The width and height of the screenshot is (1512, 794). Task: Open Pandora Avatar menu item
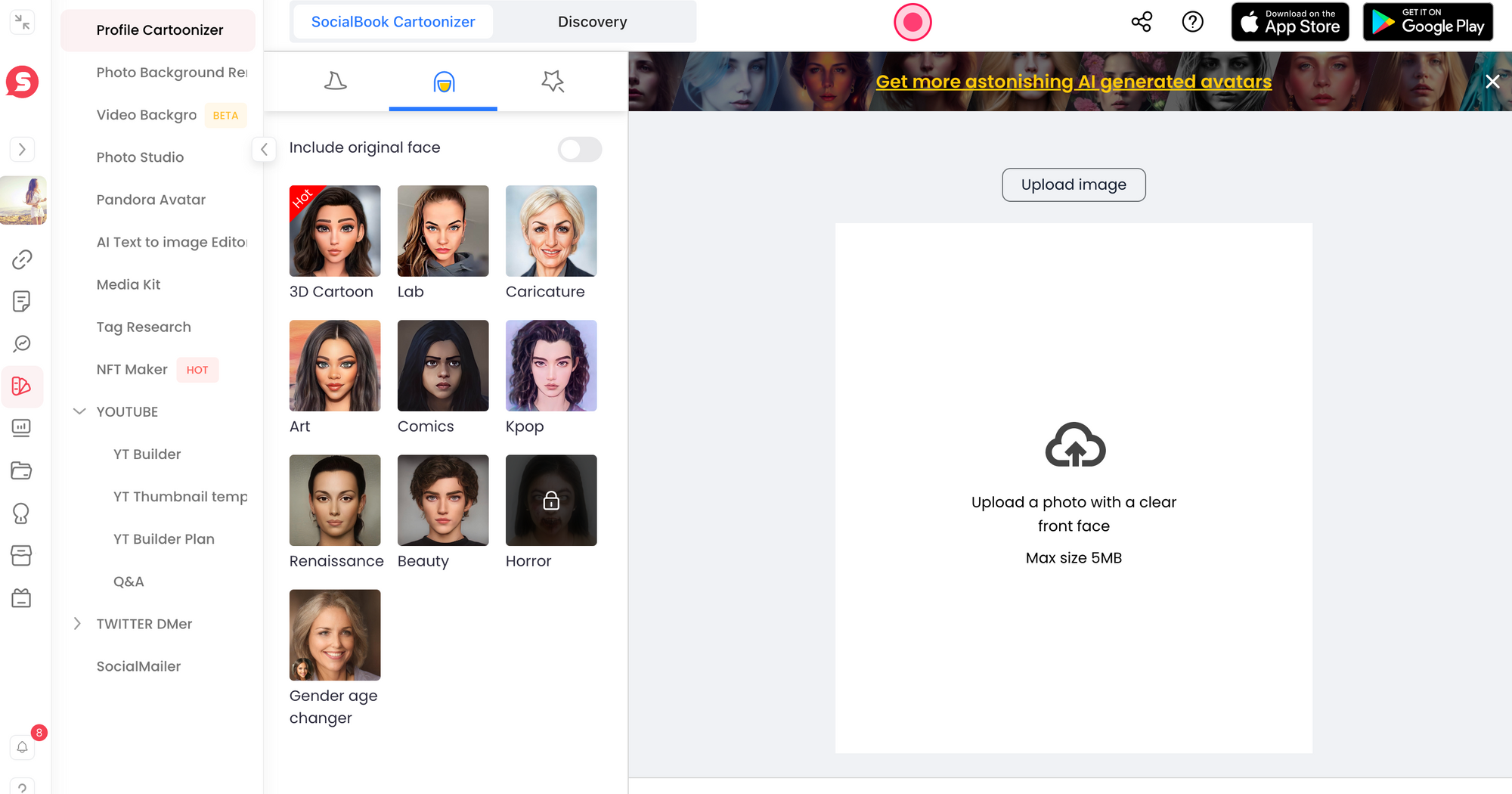151,200
